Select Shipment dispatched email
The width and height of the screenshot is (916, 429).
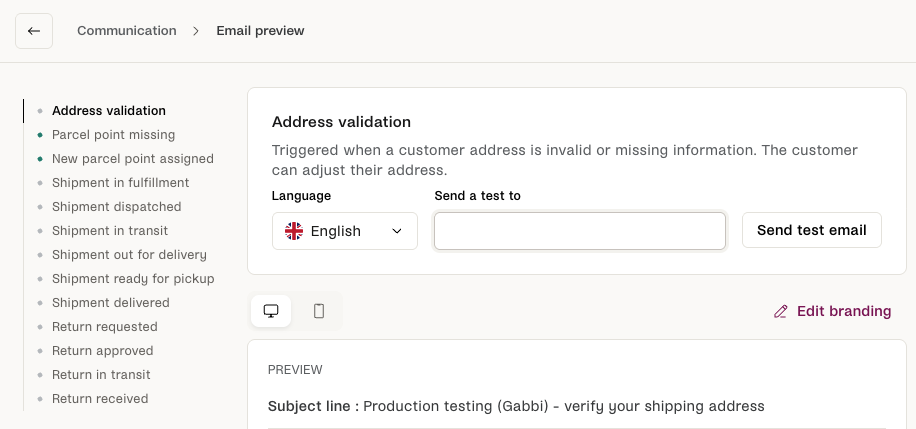click(x=116, y=207)
